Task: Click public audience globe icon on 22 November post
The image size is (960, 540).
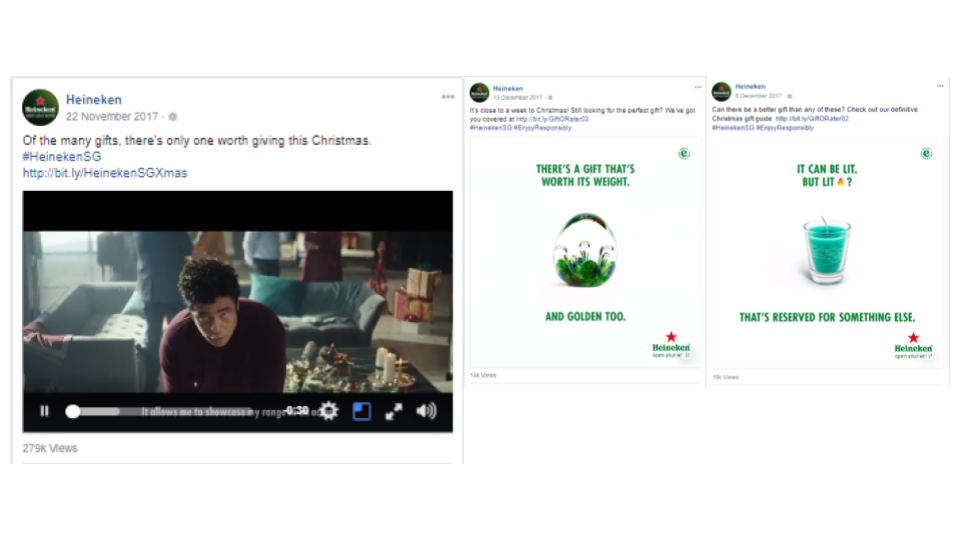Action: 173,116
